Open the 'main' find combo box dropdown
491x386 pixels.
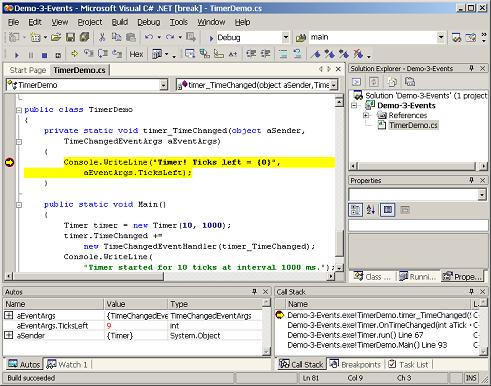pos(441,37)
